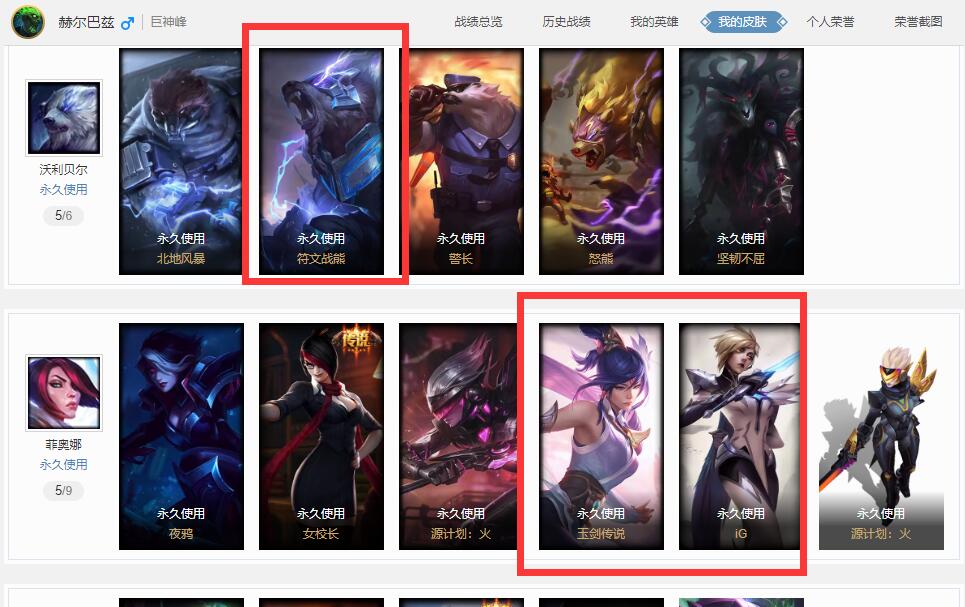Screen dimensions: 965x607
Task: Select the 我的皮肤 tab
Action: [x=743, y=22]
